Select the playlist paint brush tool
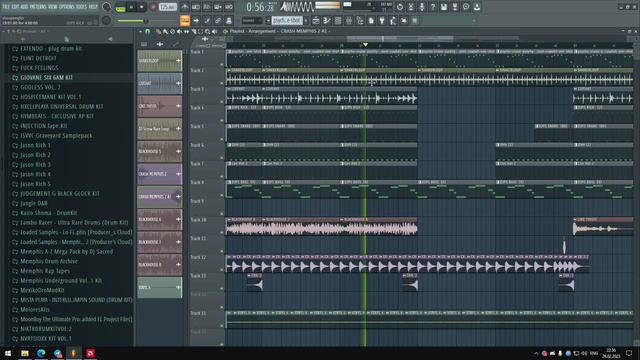The height and width of the screenshot is (360, 640). click(x=165, y=31)
